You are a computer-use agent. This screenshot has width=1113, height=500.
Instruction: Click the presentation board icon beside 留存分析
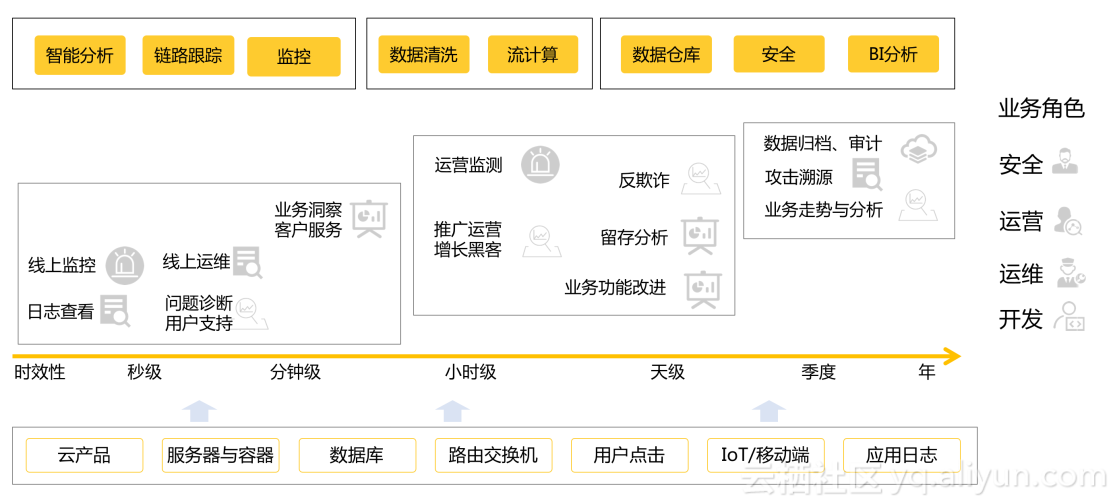tap(701, 236)
